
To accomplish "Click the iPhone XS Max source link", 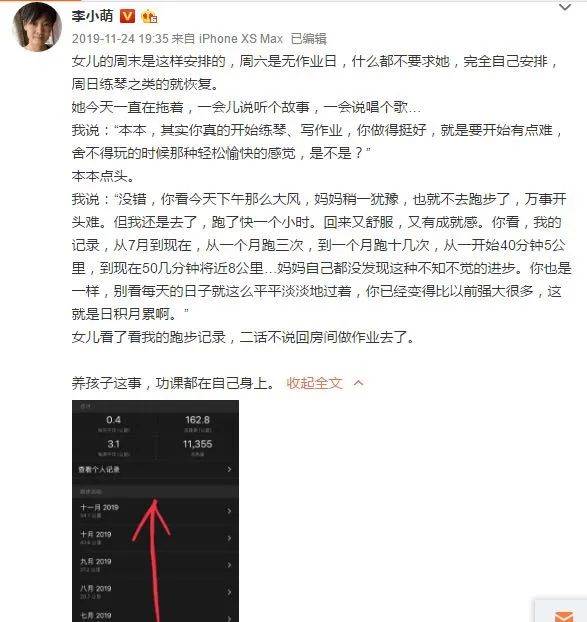I will (240, 39).
